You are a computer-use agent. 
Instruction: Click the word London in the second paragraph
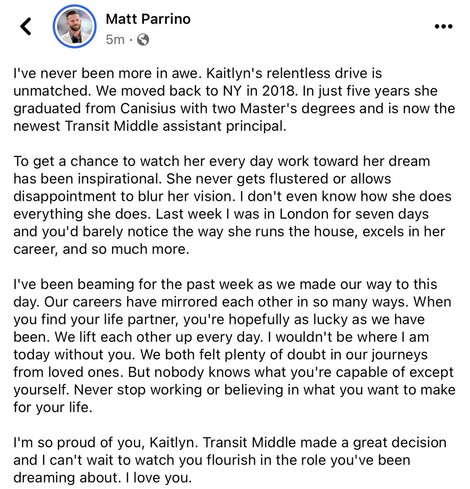click(x=304, y=214)
